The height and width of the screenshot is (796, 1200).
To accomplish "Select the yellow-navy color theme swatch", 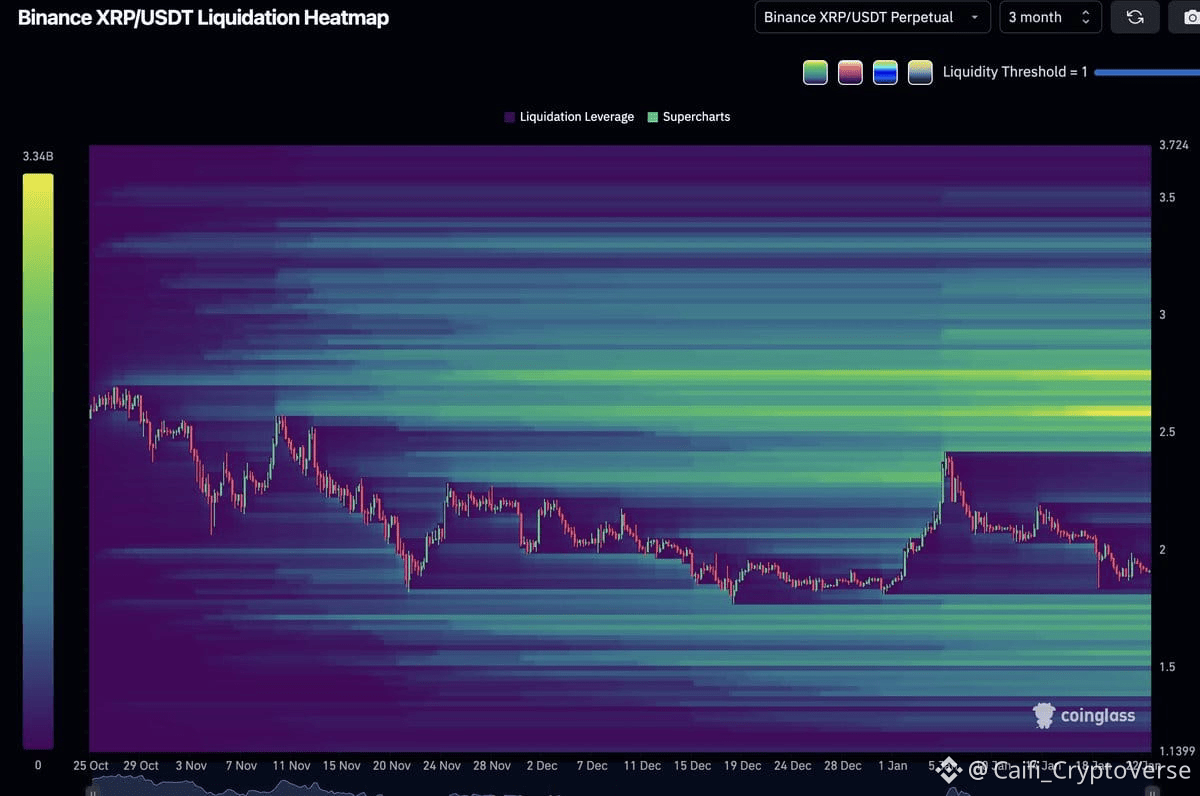I will coord(920,72).
